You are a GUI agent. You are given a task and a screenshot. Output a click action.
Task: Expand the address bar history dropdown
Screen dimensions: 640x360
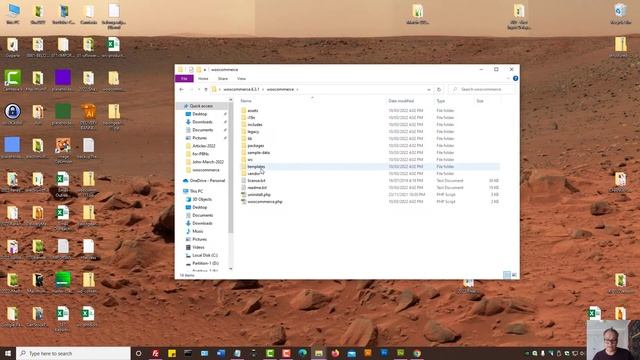(429, 89)
